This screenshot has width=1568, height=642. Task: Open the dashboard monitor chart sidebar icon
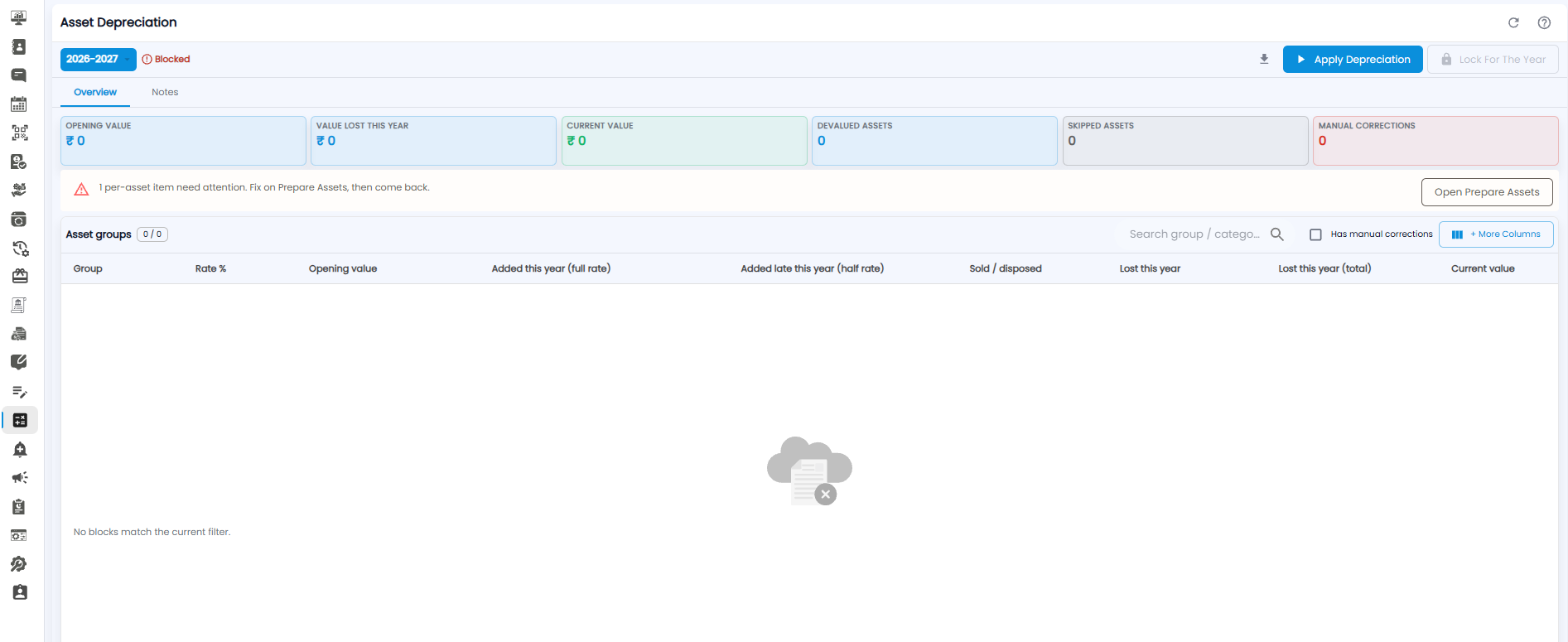coord(19,17)
